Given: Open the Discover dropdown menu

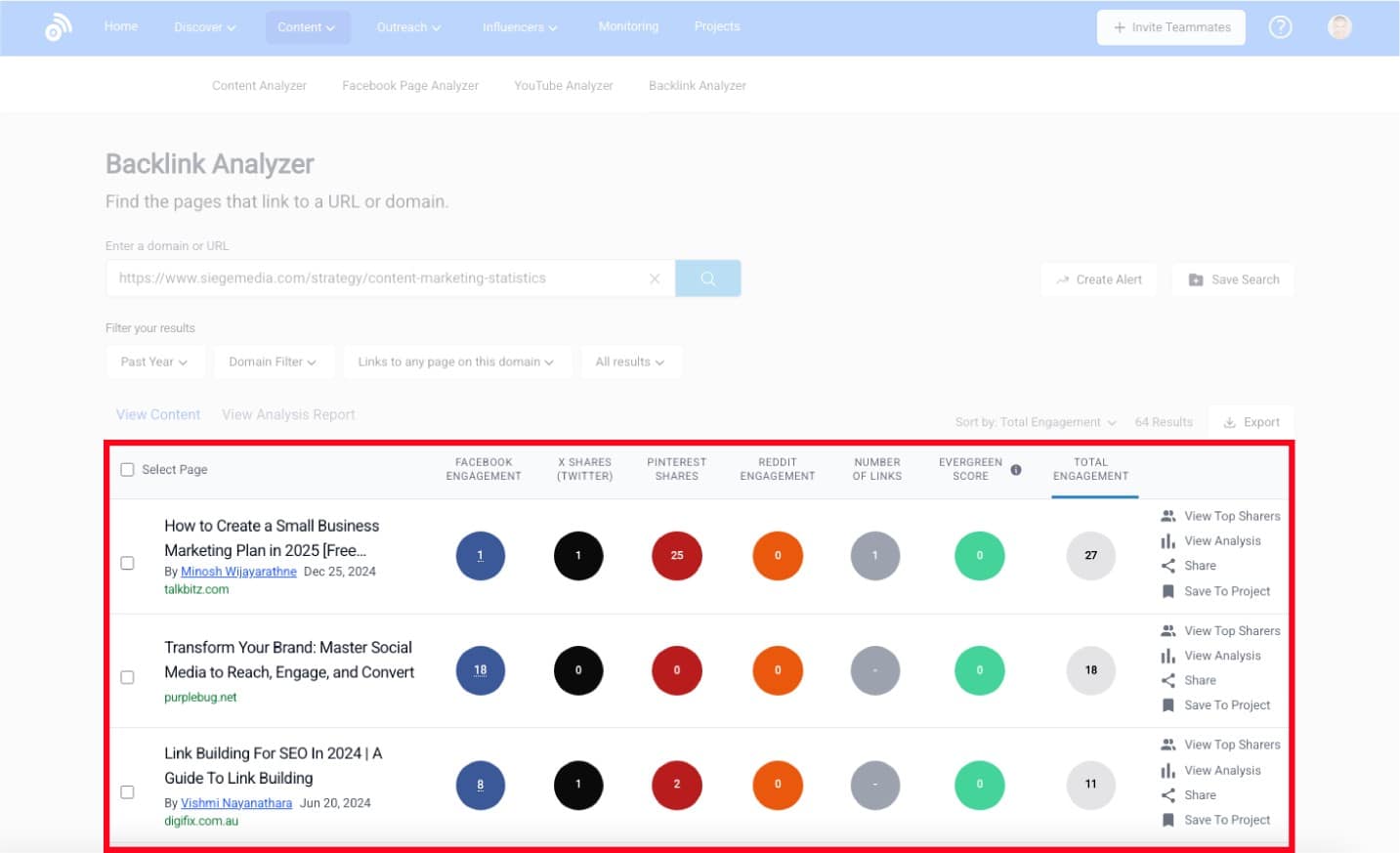Looking at the screenshot, I should 205,27.
